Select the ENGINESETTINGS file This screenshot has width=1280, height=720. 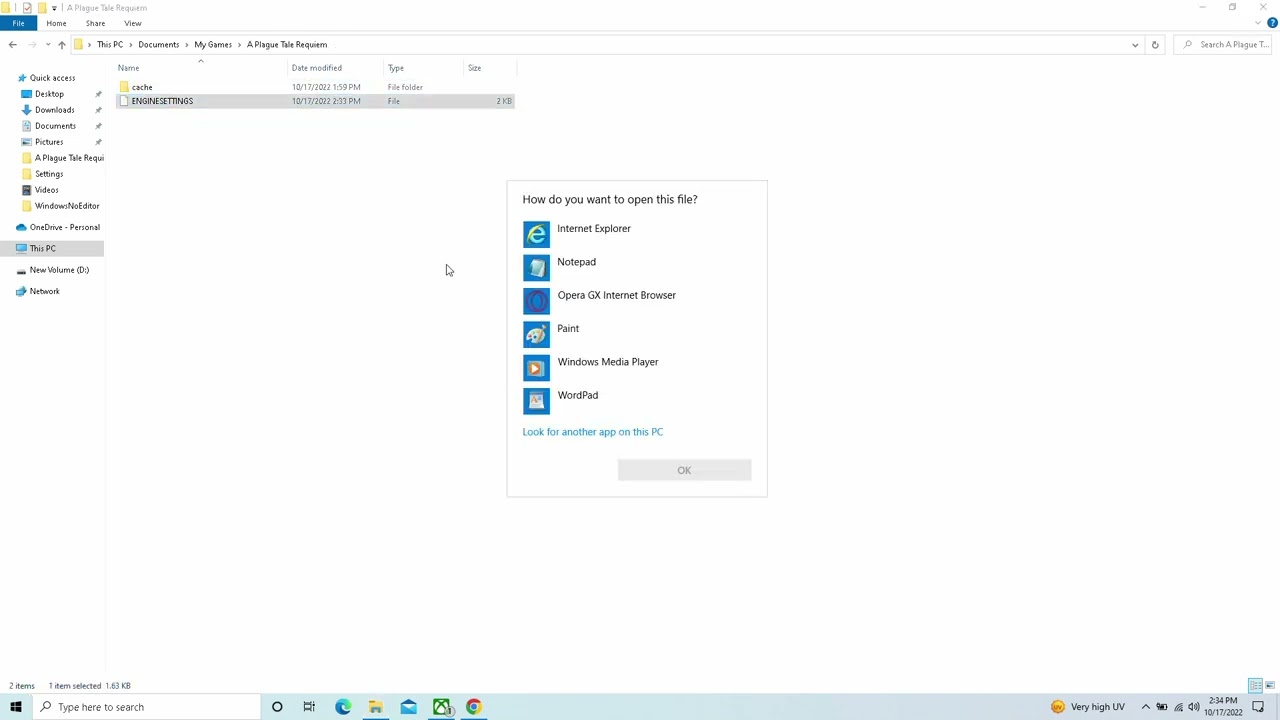(315, 101)
